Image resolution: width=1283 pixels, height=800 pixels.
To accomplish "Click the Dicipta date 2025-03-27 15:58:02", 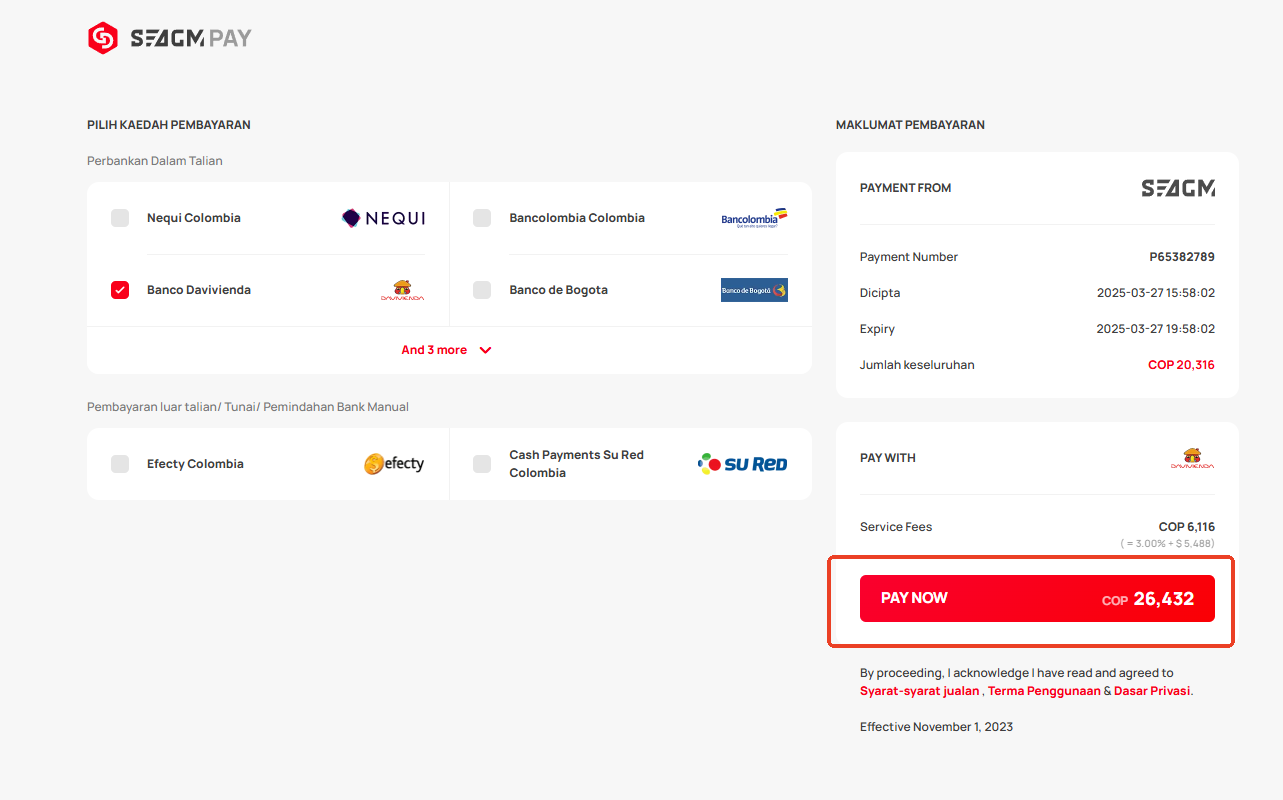I will pos(1156,293).
